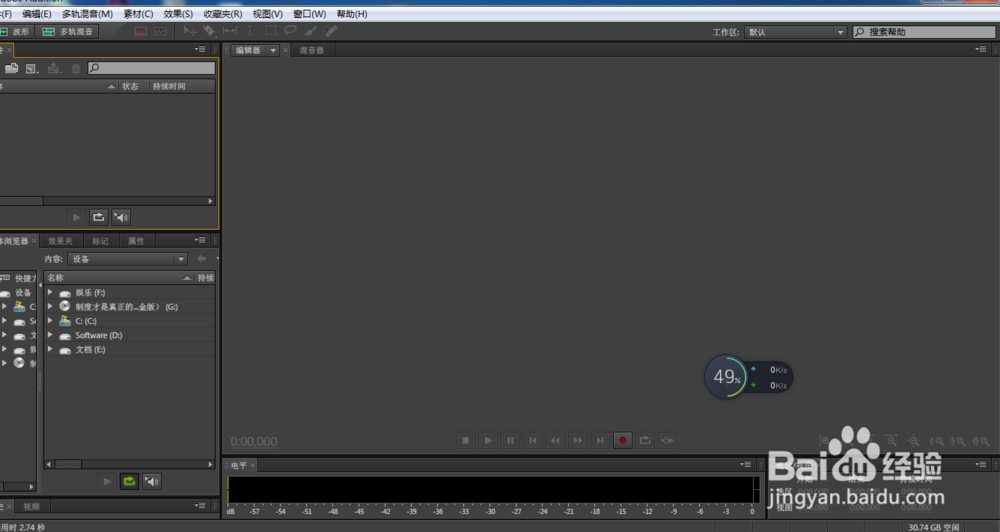The height and width of the screenshot is (532, 1000).
Task: Select the Razor cut tool
Action: pos(209,31)
